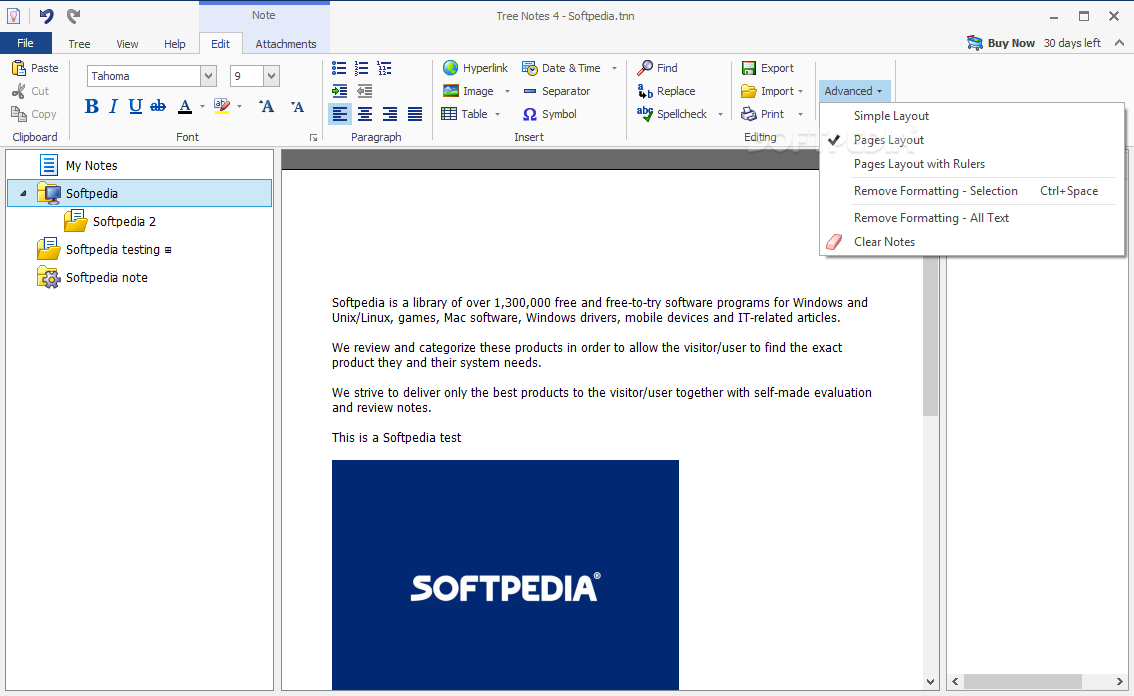Select the checked Pages Layout option

pyautogui.click(x=889, y=140)
